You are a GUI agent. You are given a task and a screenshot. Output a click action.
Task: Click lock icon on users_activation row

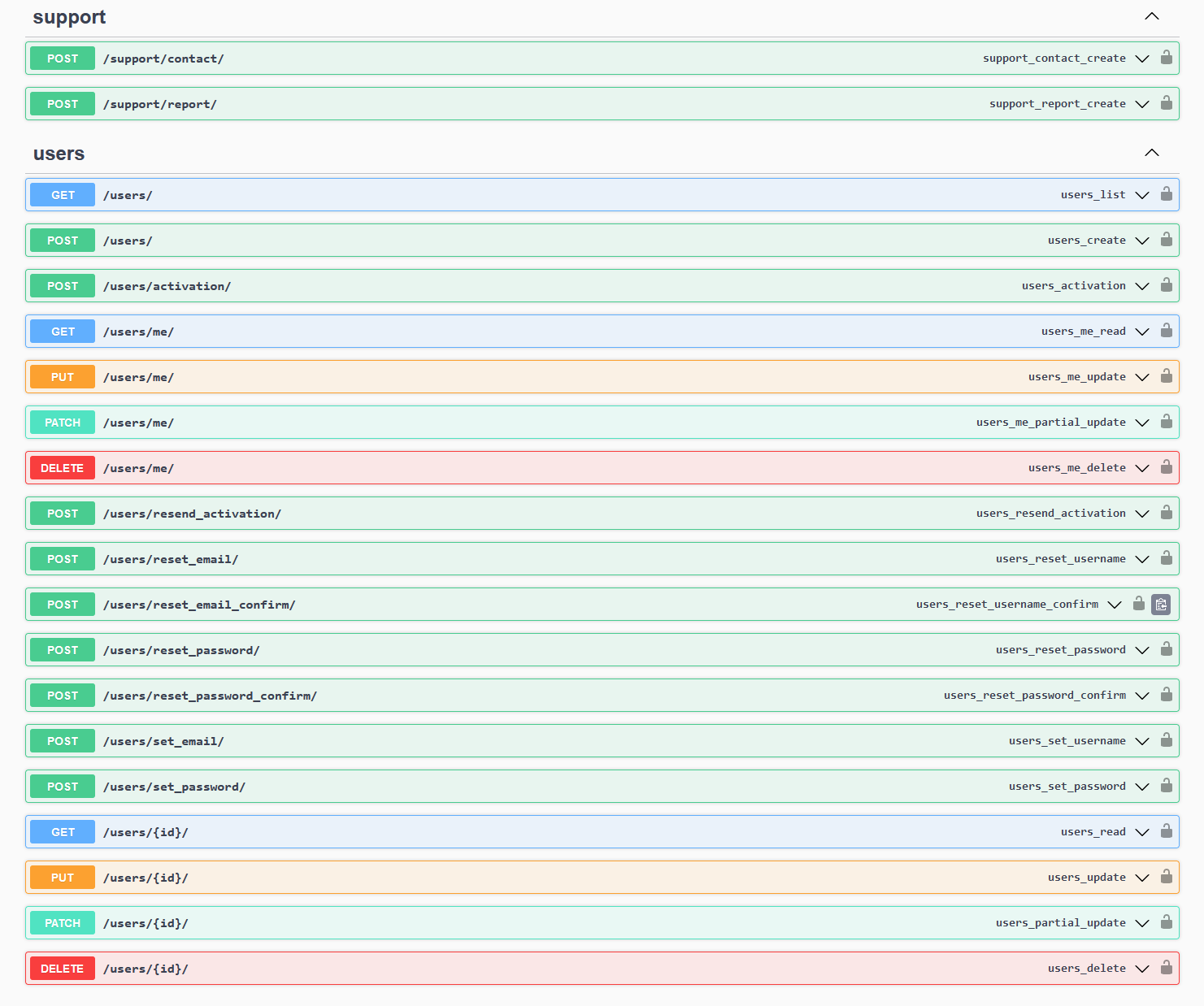[x=1166, y=285]
